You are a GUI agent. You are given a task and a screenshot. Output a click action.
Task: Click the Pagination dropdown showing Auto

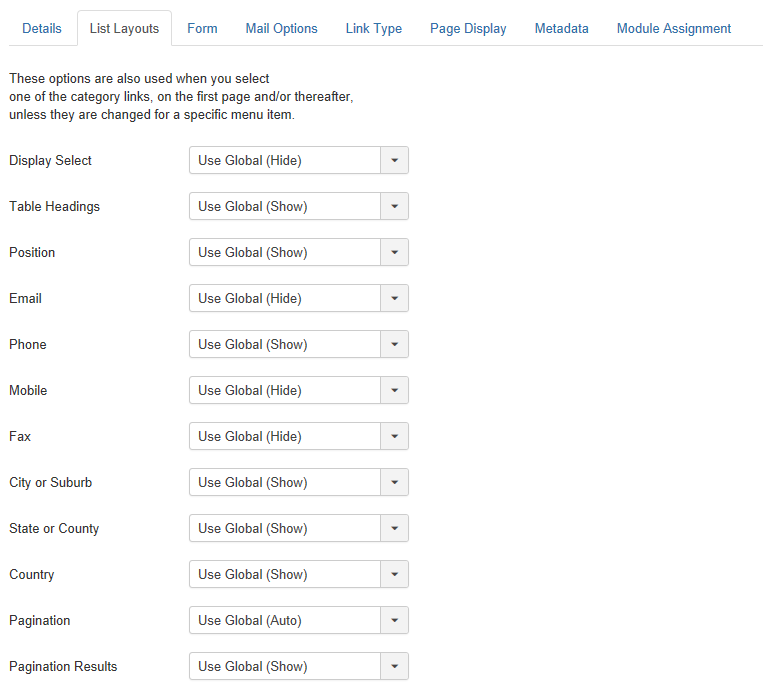[x=299, y=620]
